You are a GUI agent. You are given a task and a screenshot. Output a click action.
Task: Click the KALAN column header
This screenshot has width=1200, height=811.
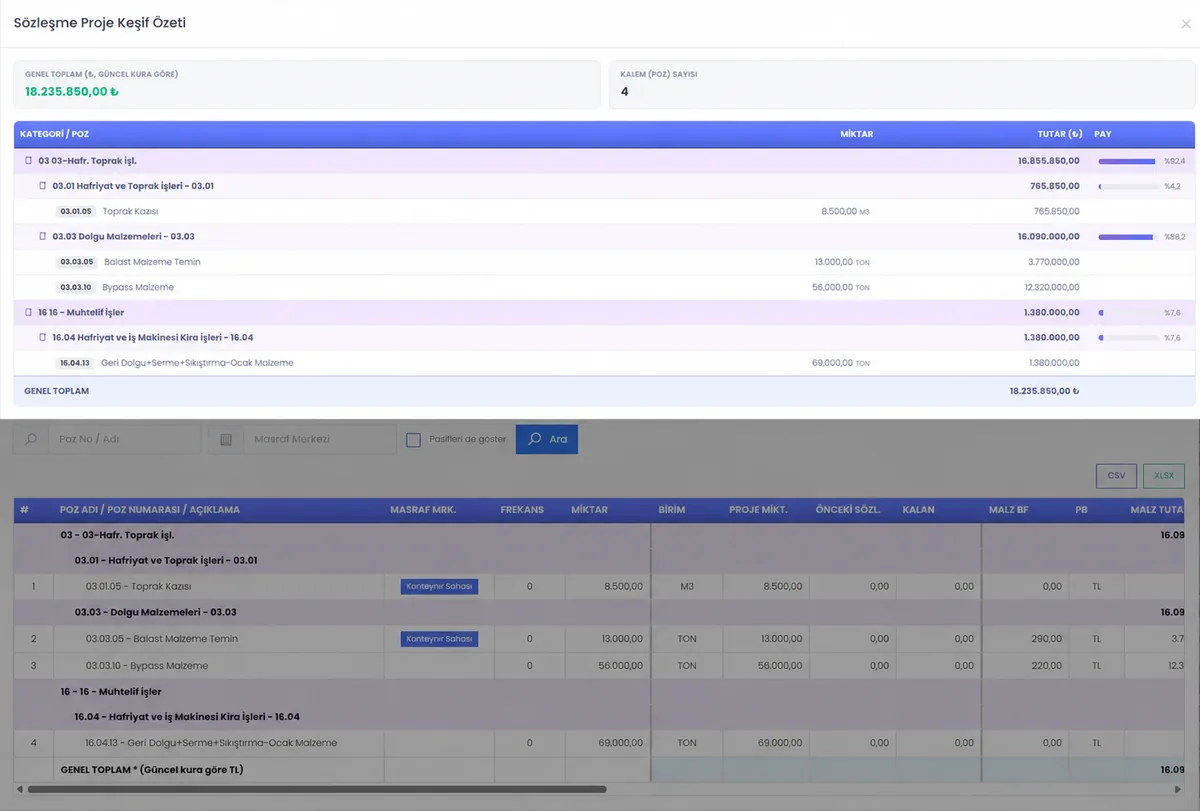click(x=918, y=510)
